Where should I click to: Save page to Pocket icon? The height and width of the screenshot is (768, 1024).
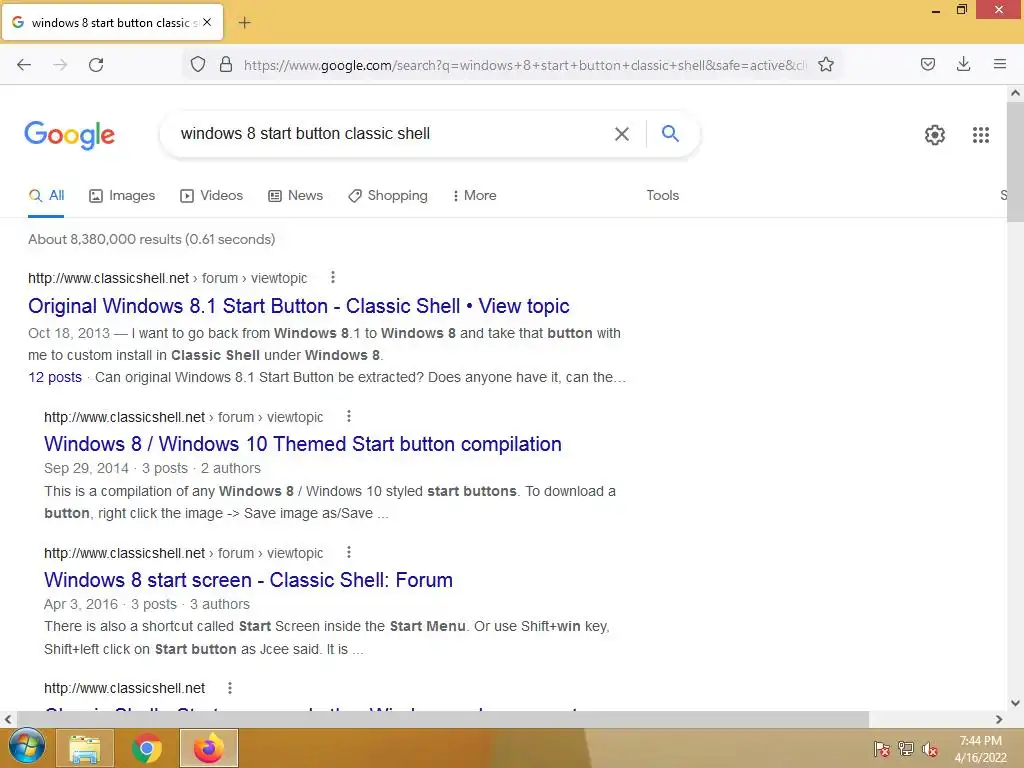tap(927, 64)
